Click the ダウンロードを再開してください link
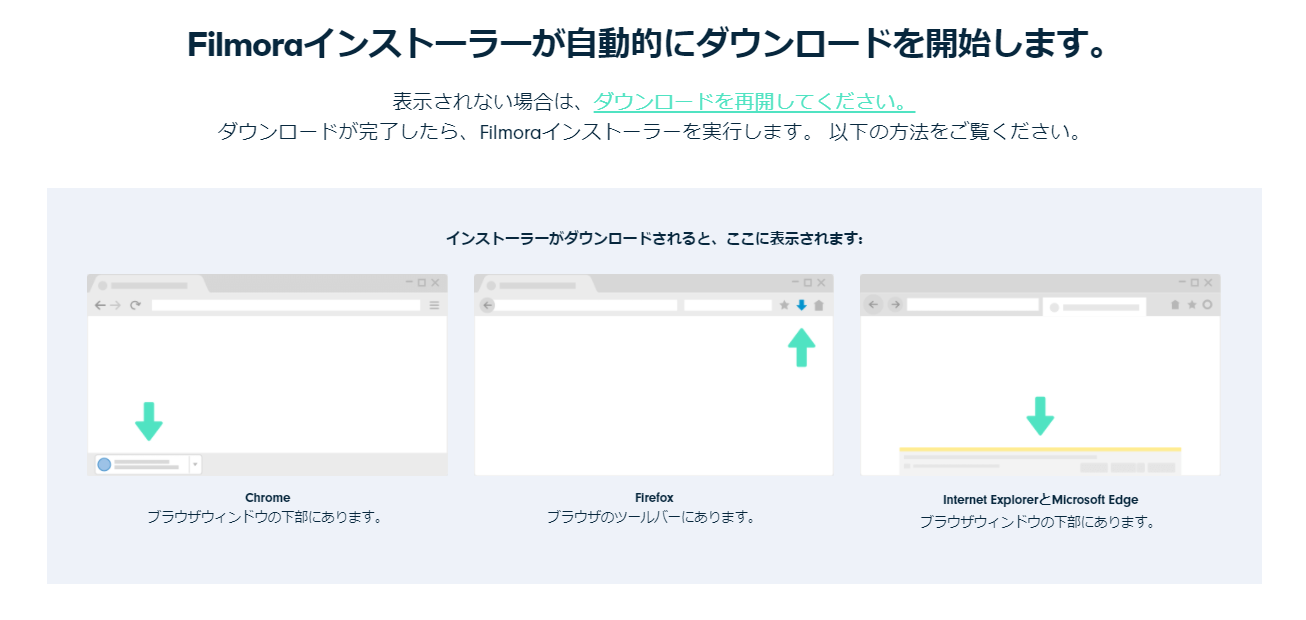1306x620 pixels. [x=754, y=102]
